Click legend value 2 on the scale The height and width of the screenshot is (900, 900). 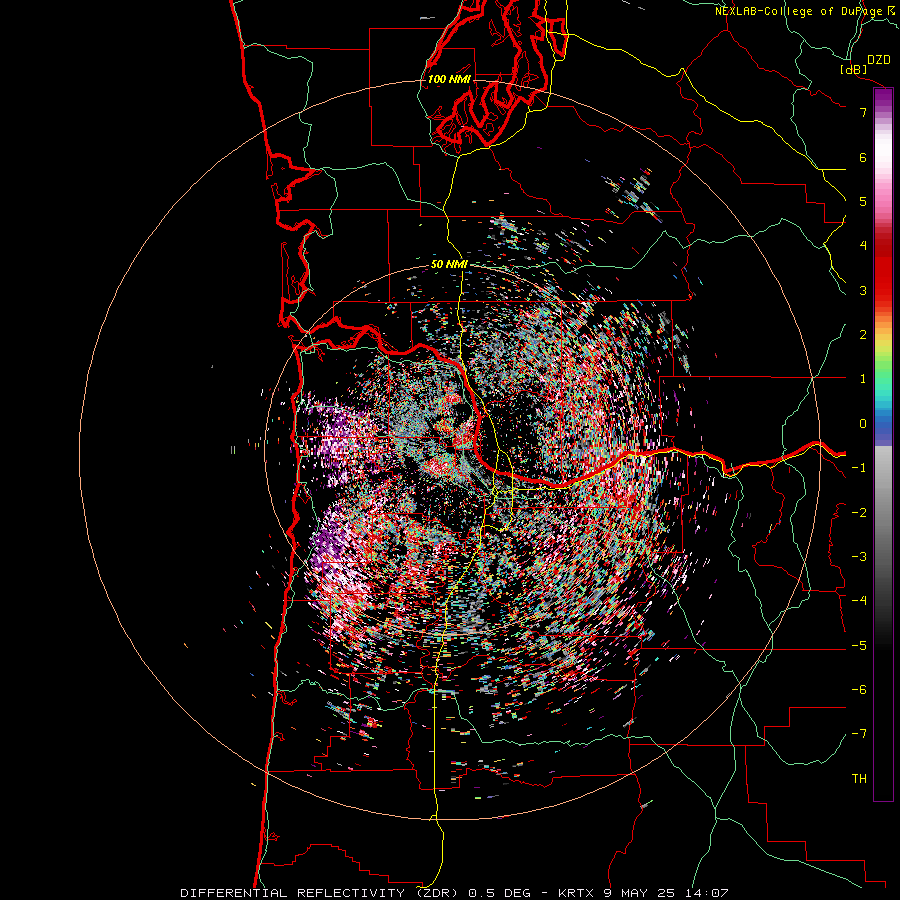(x=863, y=335)
